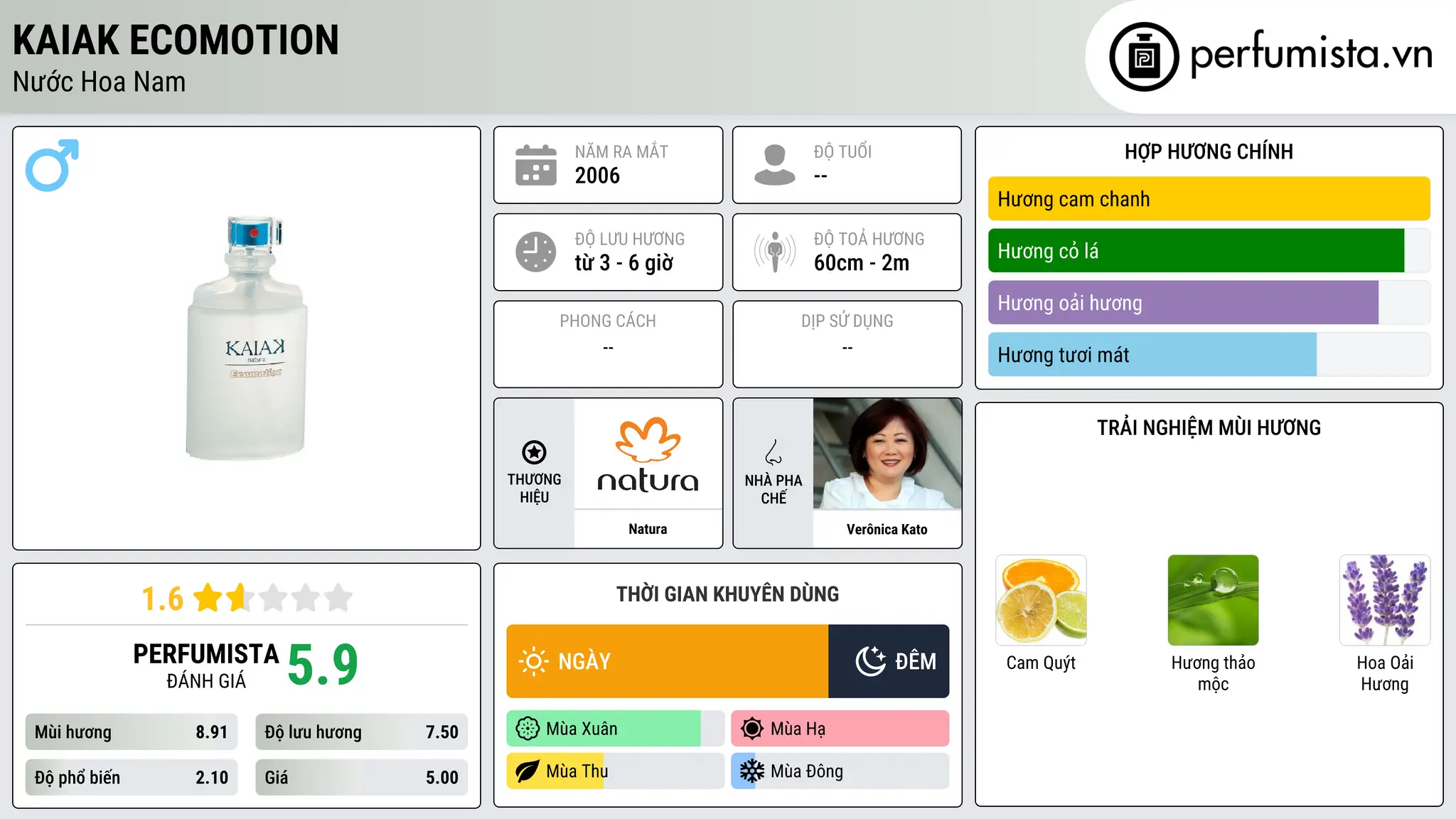
Task: Click the sillage icon beside Độ toả hương
Action: [775, 252]
